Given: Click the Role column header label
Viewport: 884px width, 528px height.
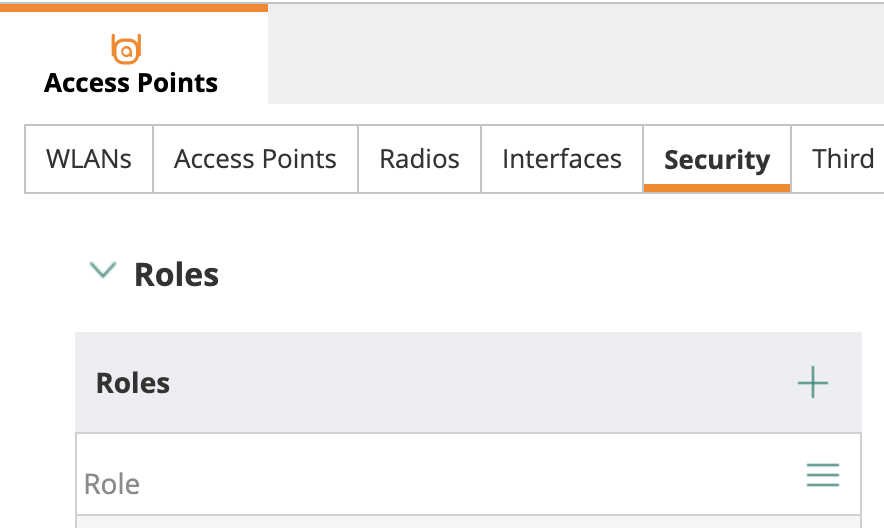Looking at the screenshot, I should (112, 485).
